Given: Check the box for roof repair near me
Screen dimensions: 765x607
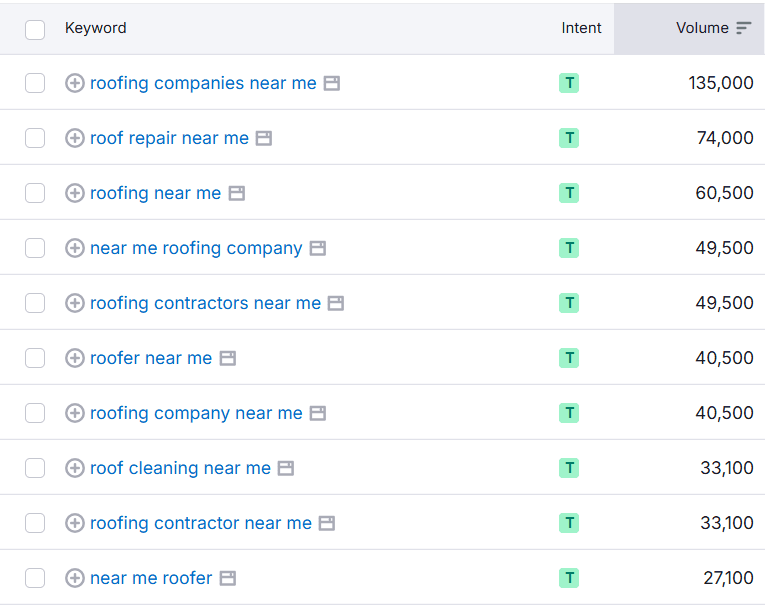Looking at the screenshot, I should 35,138.
